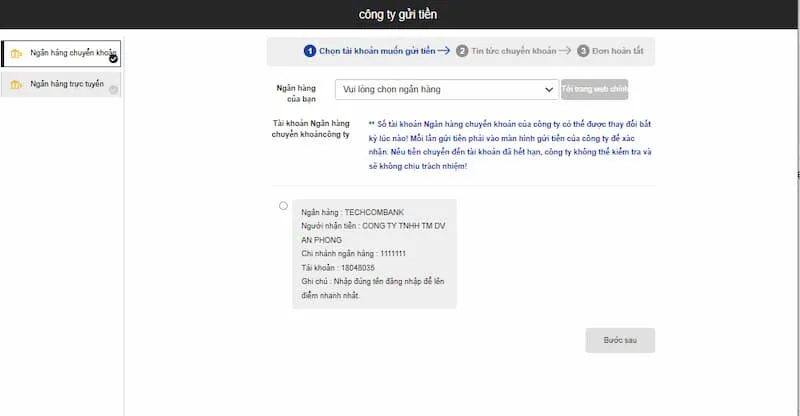The height and width of the screenshot is (416, 800).
Task: Click the gray button beside the bank dropdown
Action: (x=594, y=89)
